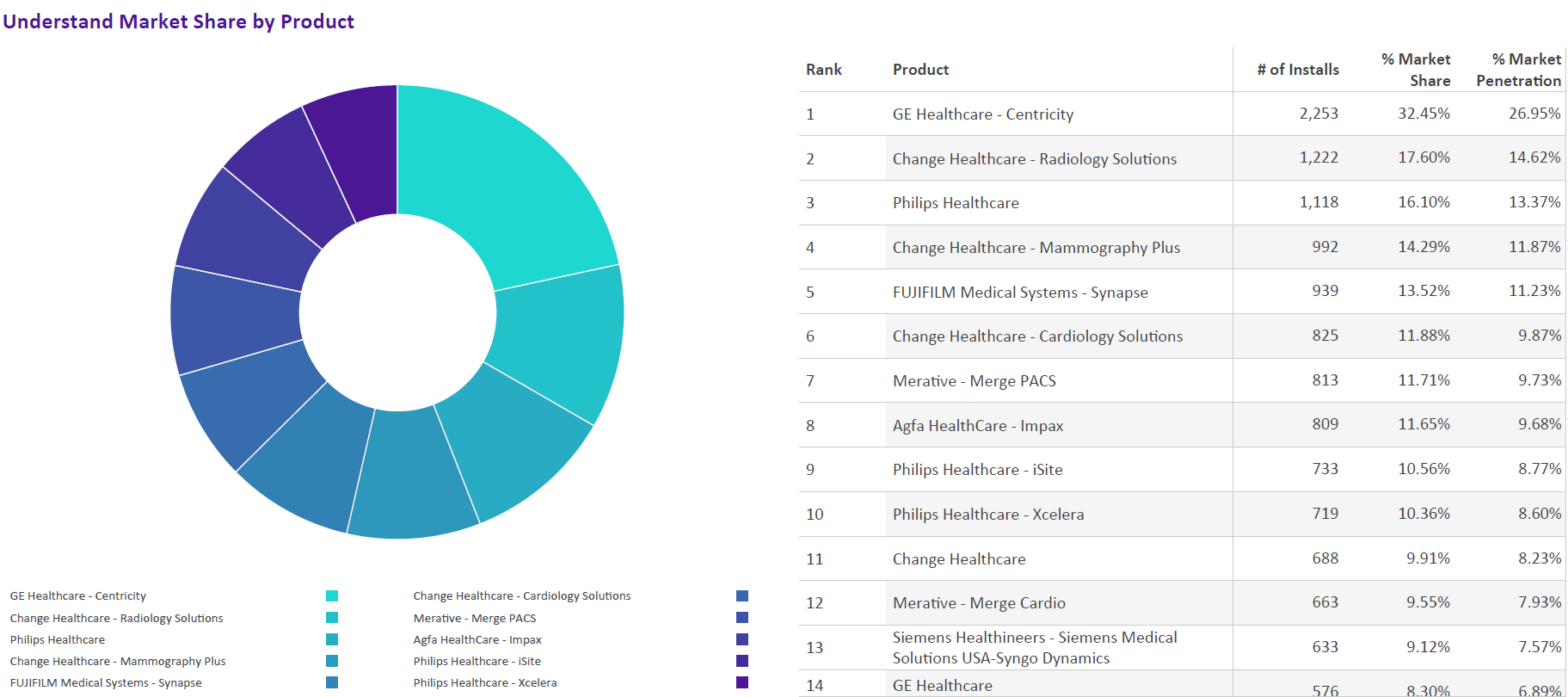Click installs value 633
The image size is (1568, 697).
1325,647
